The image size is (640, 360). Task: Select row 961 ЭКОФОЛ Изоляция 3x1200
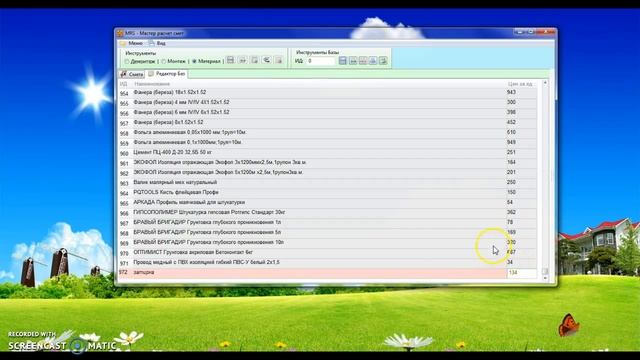click(x=327, y=162)
